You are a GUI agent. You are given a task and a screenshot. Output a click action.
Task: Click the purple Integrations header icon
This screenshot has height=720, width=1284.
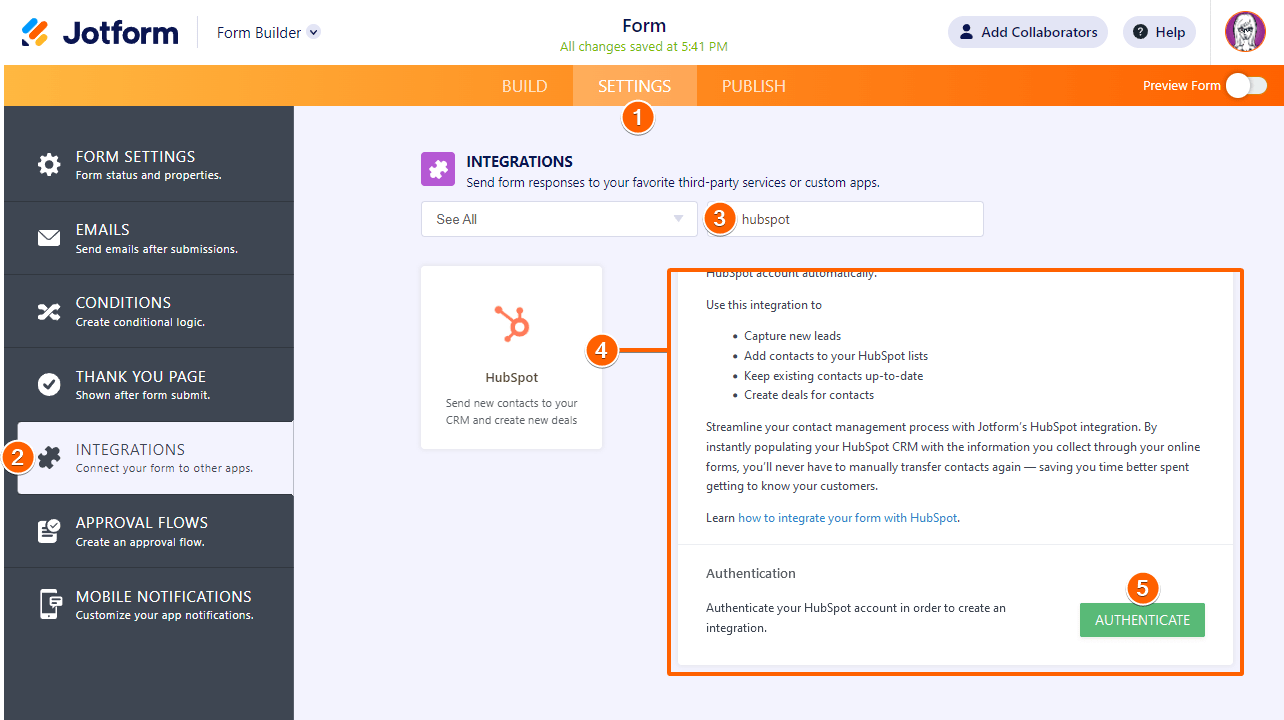[x=438, y=170]
